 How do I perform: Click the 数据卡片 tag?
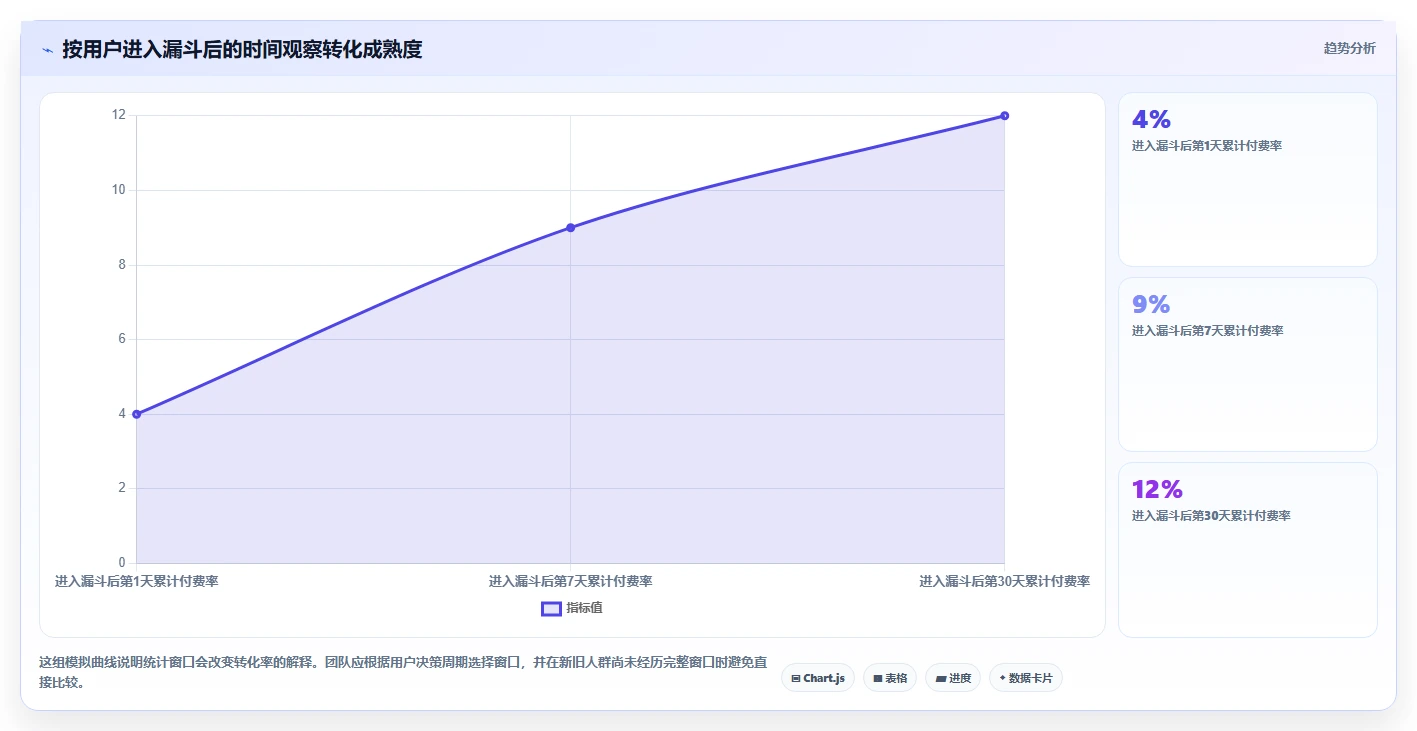point(1026,678)
